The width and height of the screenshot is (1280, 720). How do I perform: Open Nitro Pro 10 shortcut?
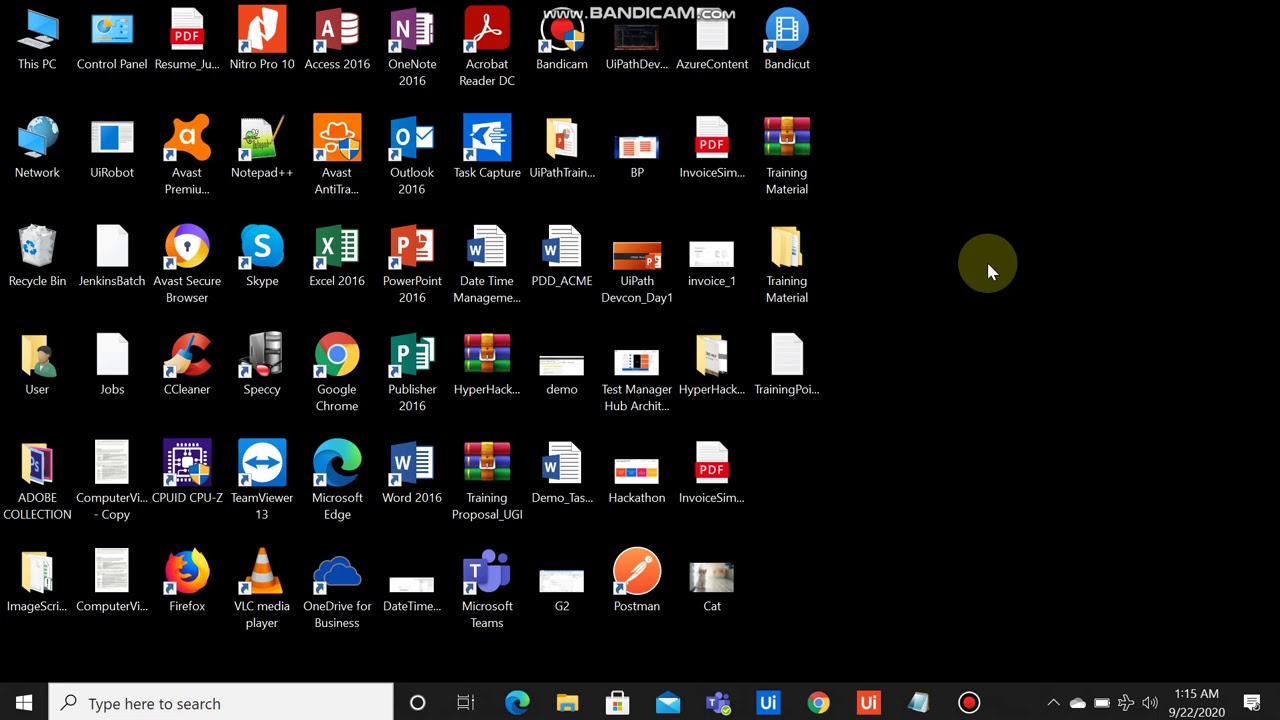(x=262, y=40)
